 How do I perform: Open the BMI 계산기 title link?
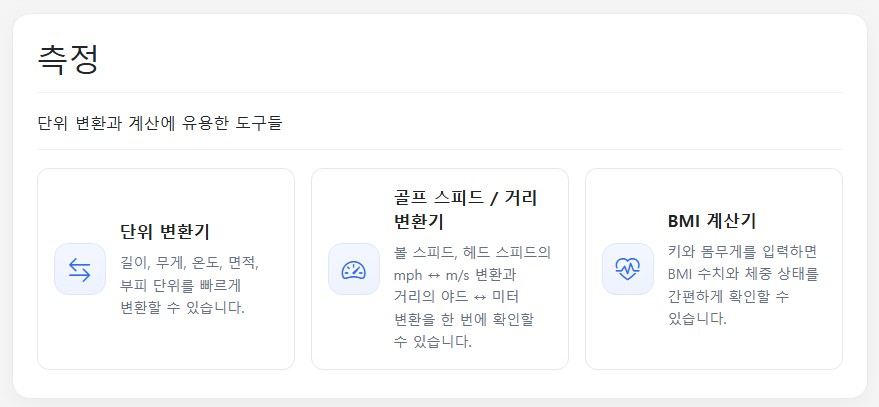coord(712,220)
